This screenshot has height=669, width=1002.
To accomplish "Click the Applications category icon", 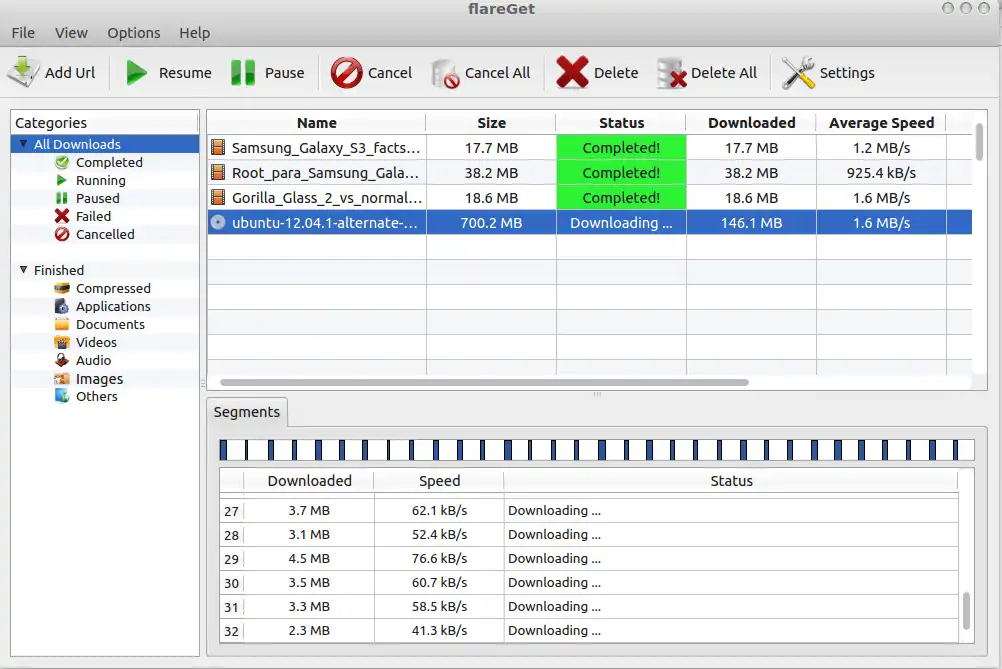I will 62,306.
